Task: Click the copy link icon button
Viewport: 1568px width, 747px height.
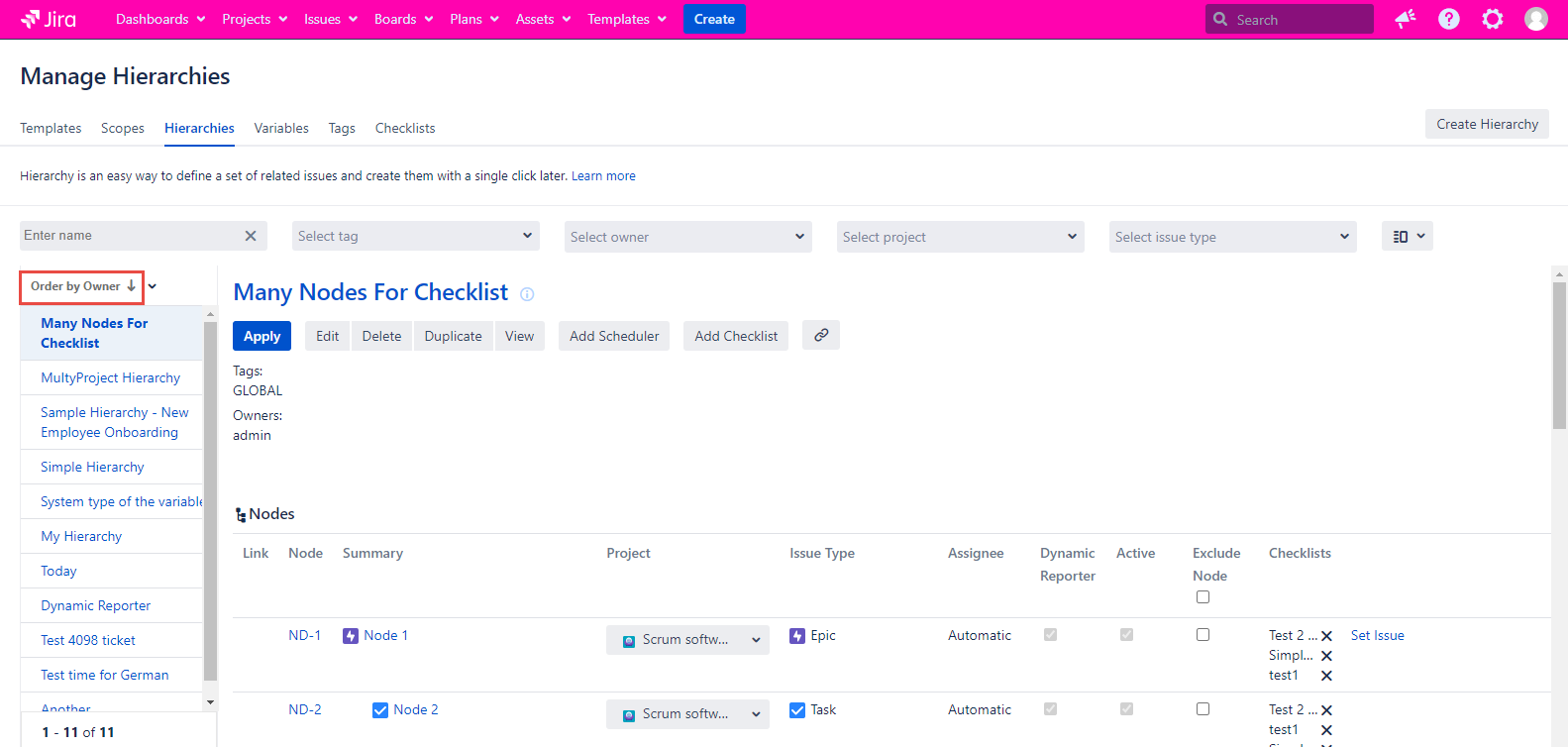Action: (x=820, y=336)
